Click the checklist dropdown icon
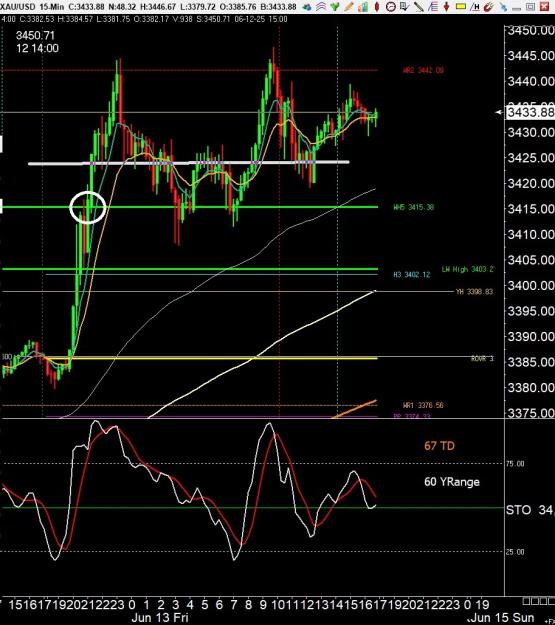The image size is (555, 625). 405,7
